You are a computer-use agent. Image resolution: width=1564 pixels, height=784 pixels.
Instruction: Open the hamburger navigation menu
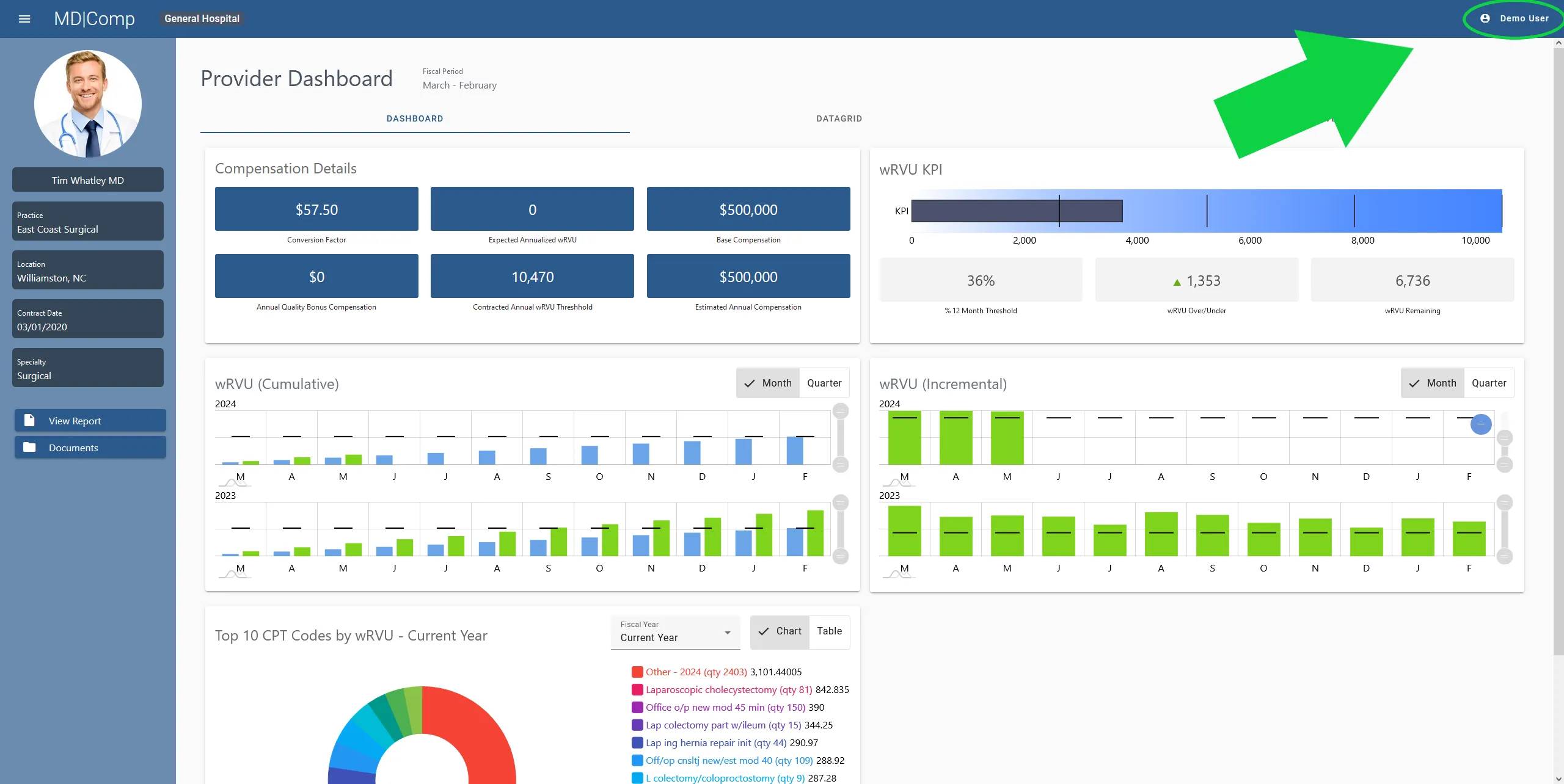tap(24, 19)
